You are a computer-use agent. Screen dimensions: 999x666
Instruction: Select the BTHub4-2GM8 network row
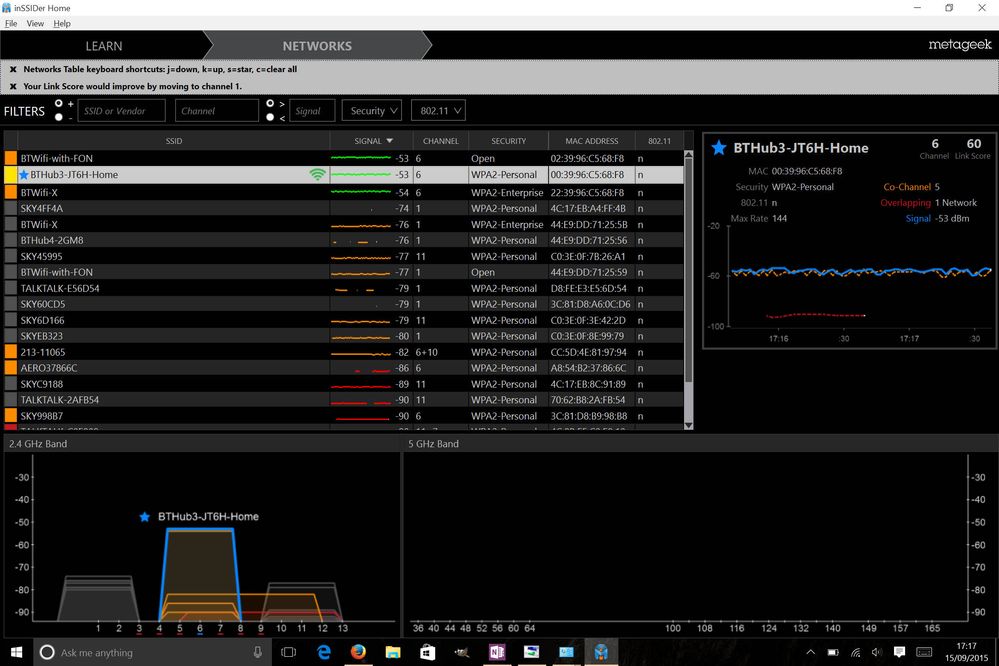[x=344, y=240]
